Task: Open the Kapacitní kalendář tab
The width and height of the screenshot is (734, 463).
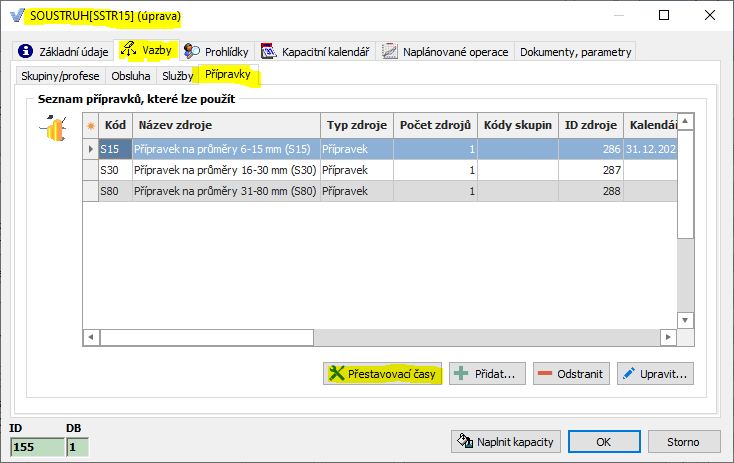Action: [315, 51]
